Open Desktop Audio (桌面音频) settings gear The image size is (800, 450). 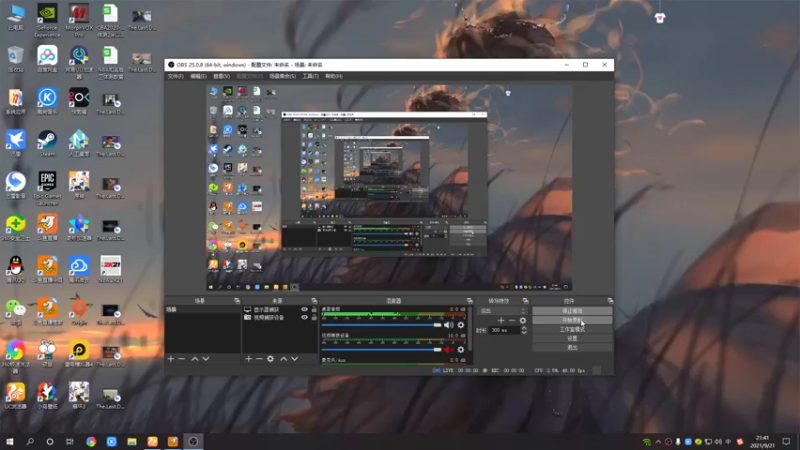(461, 325)
